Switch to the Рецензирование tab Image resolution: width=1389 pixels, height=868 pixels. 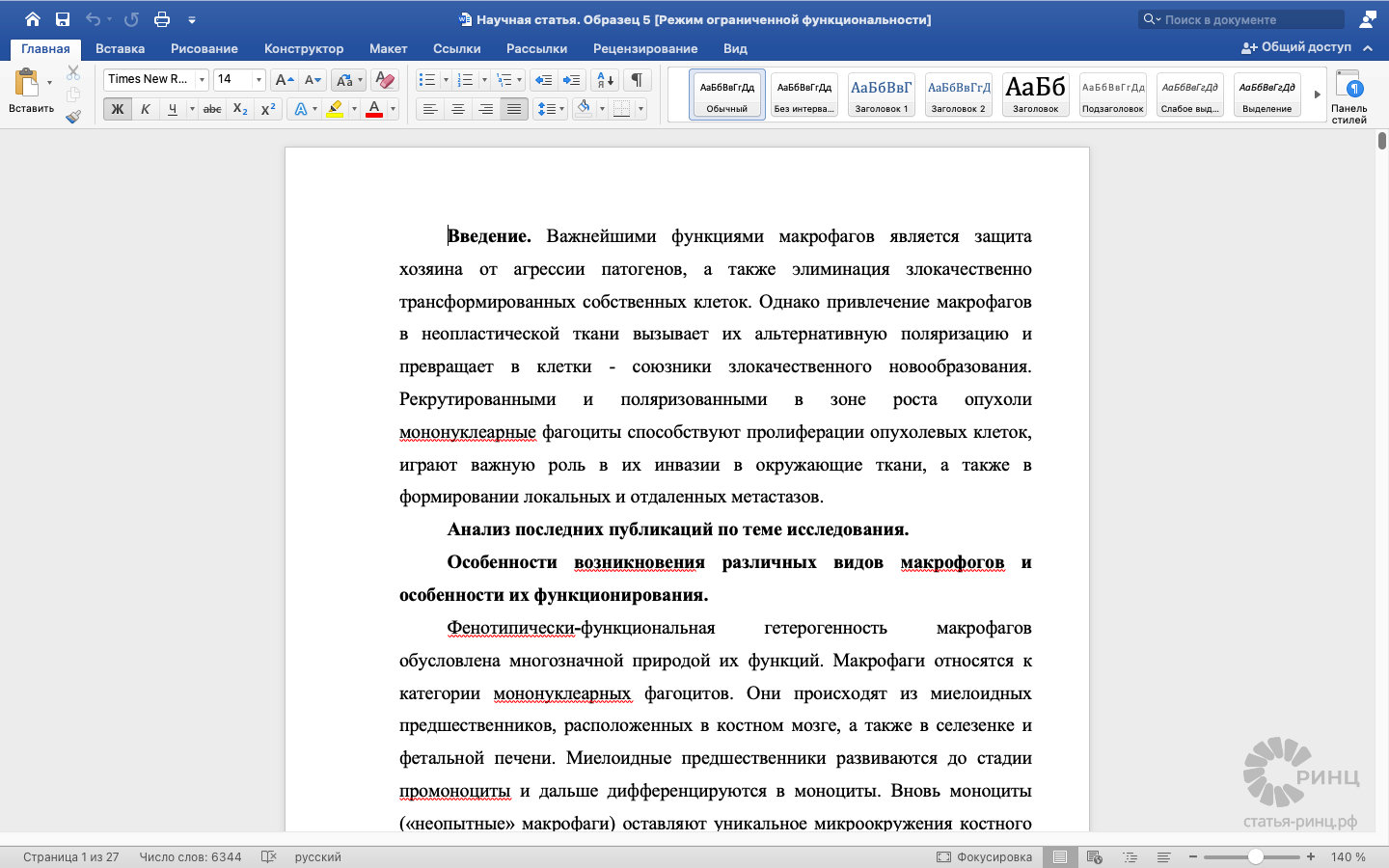[x=645, y=48]
